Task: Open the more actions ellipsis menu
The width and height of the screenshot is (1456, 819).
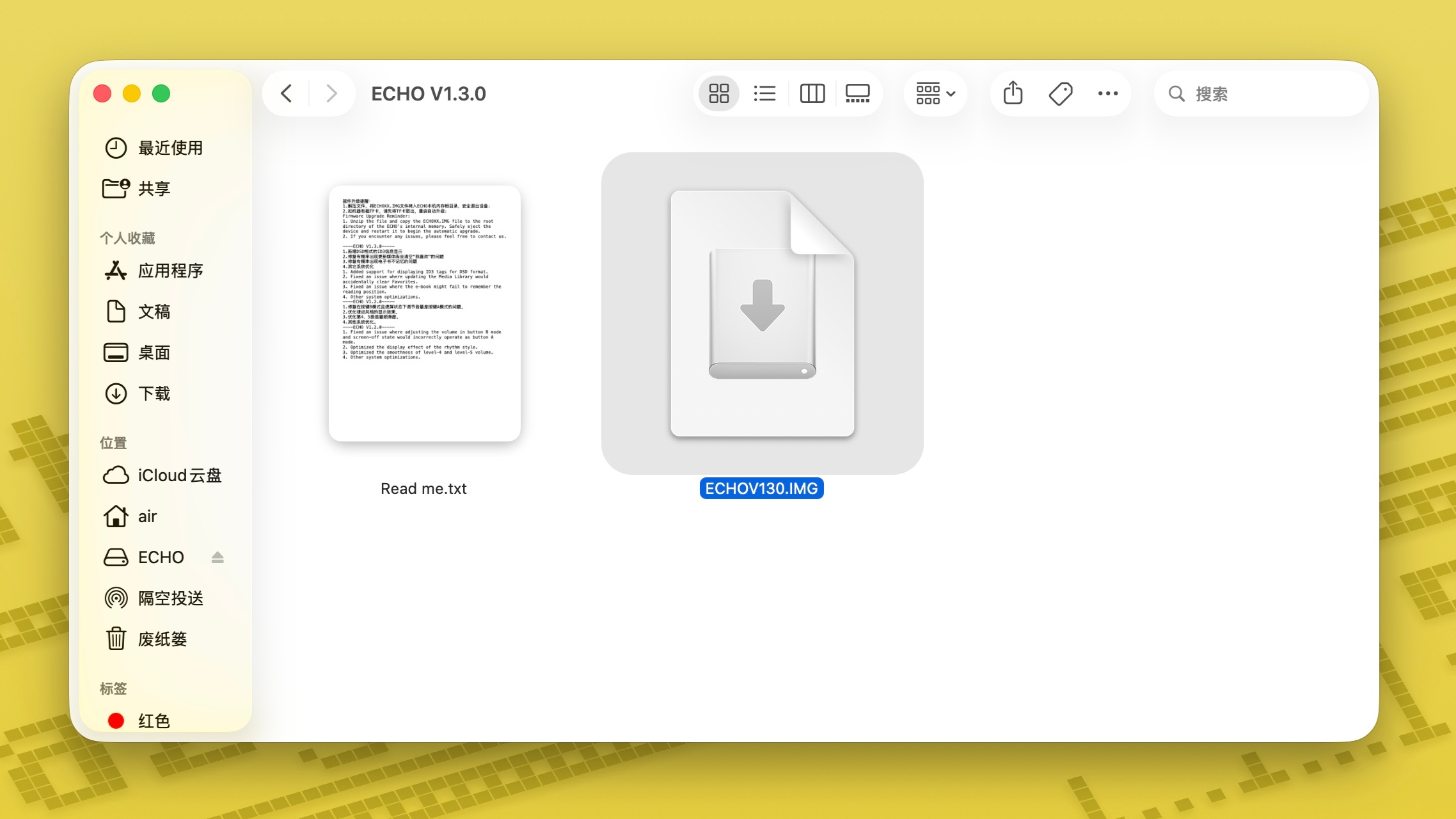Action: (1107, 93)
